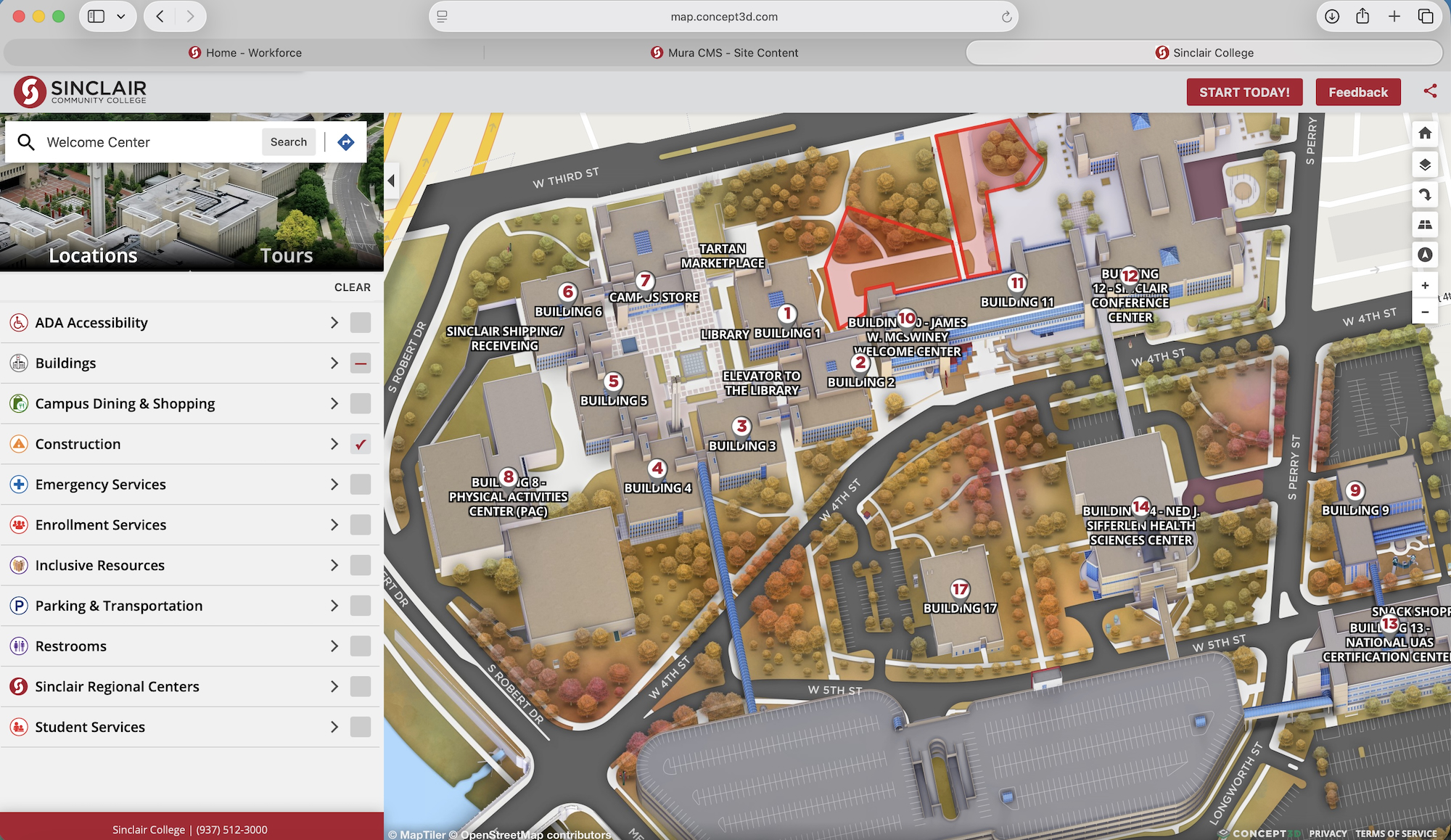Open the map layers icon
Screen dimensions: 1451x840
point(1425,165)
